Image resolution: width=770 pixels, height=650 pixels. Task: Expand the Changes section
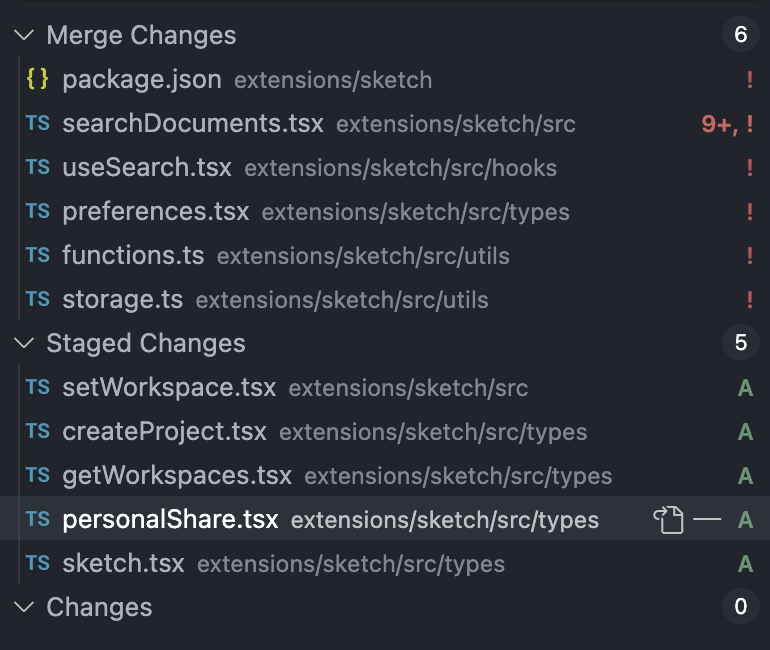tap(23, 607)
